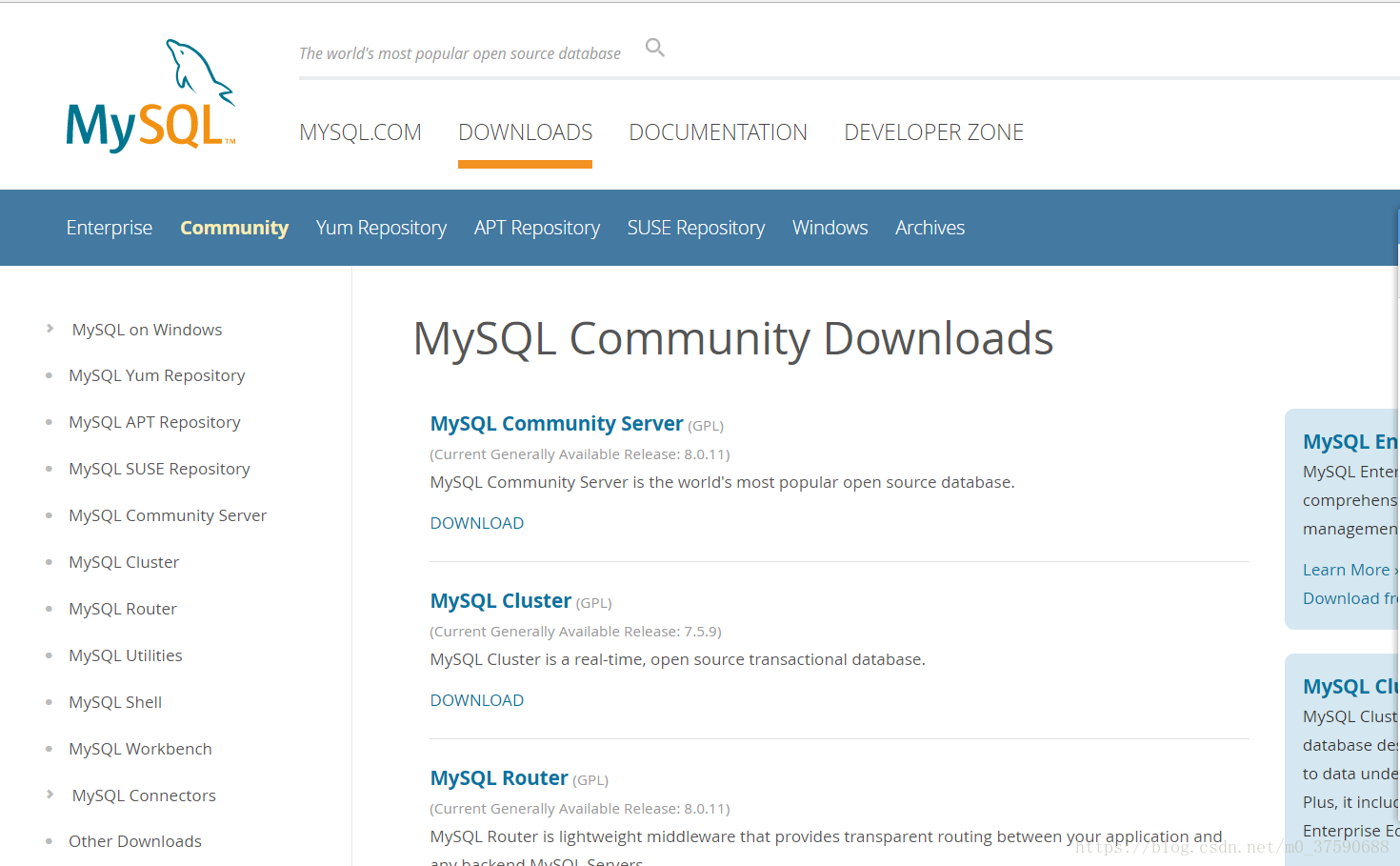The width and height of the screenshot is (1400, 866).
Task: Click the search field placeholder text
Action: [x=460, y=53]
